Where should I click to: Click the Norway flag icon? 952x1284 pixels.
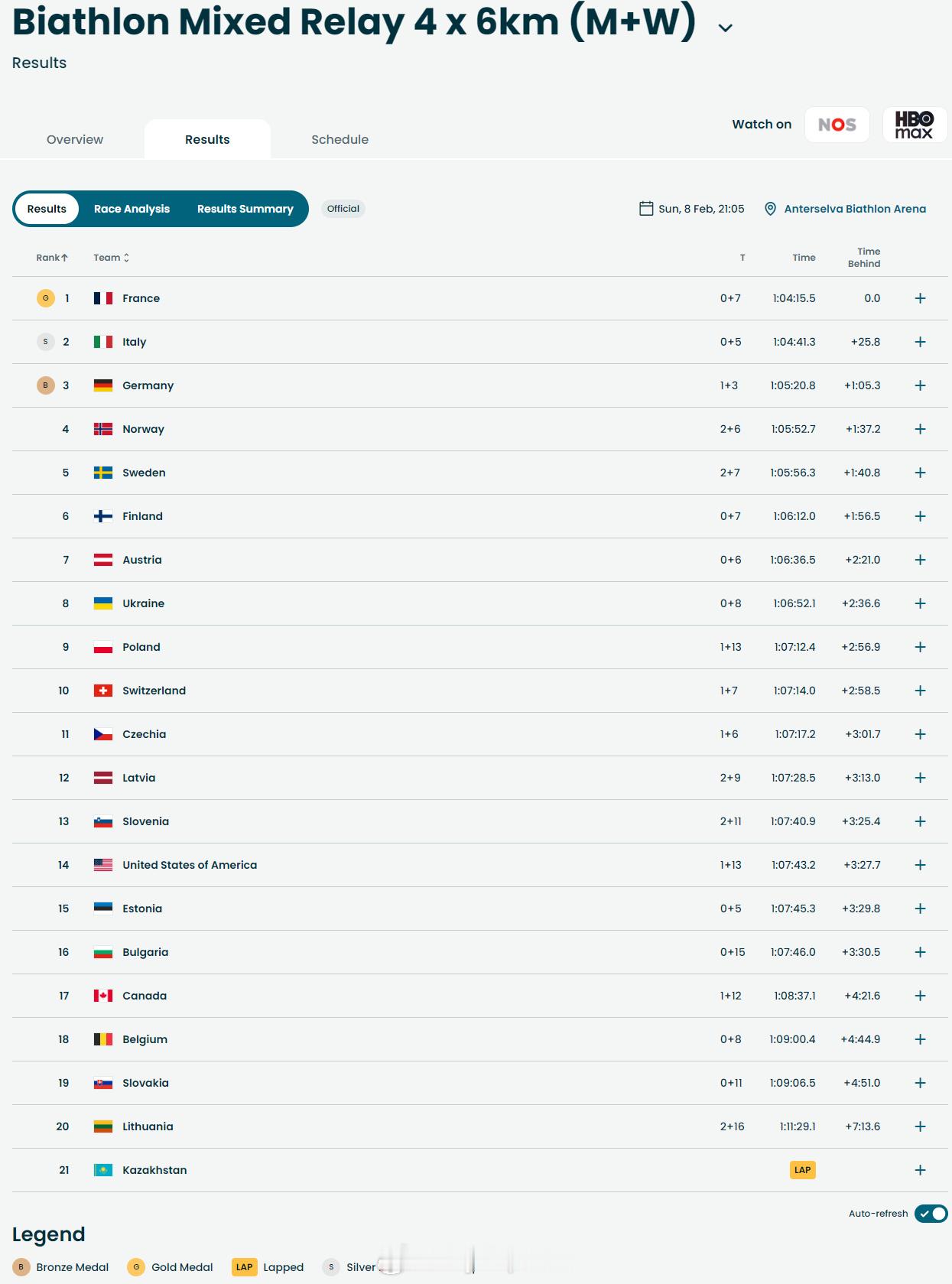point(103,429)
